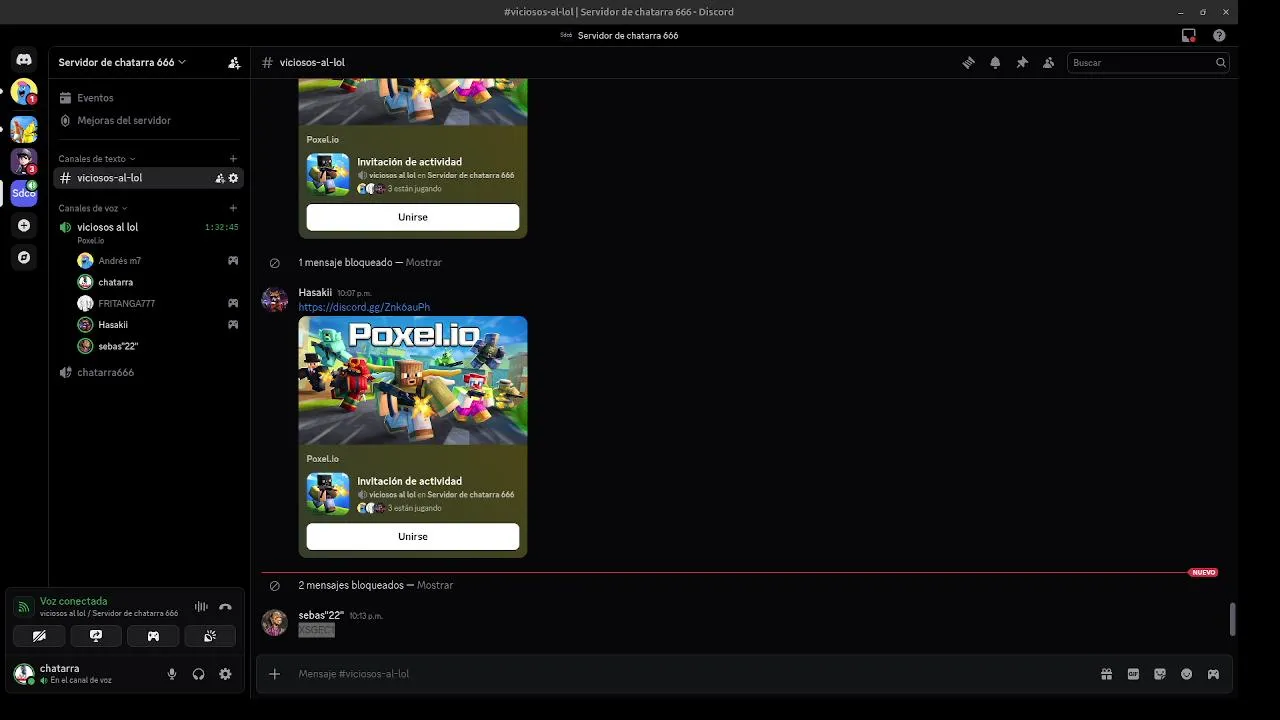Screen dimensions: 1280x720
Task: Mute microphone toggle next to chatarra
Action: click(x=172, y=674)
